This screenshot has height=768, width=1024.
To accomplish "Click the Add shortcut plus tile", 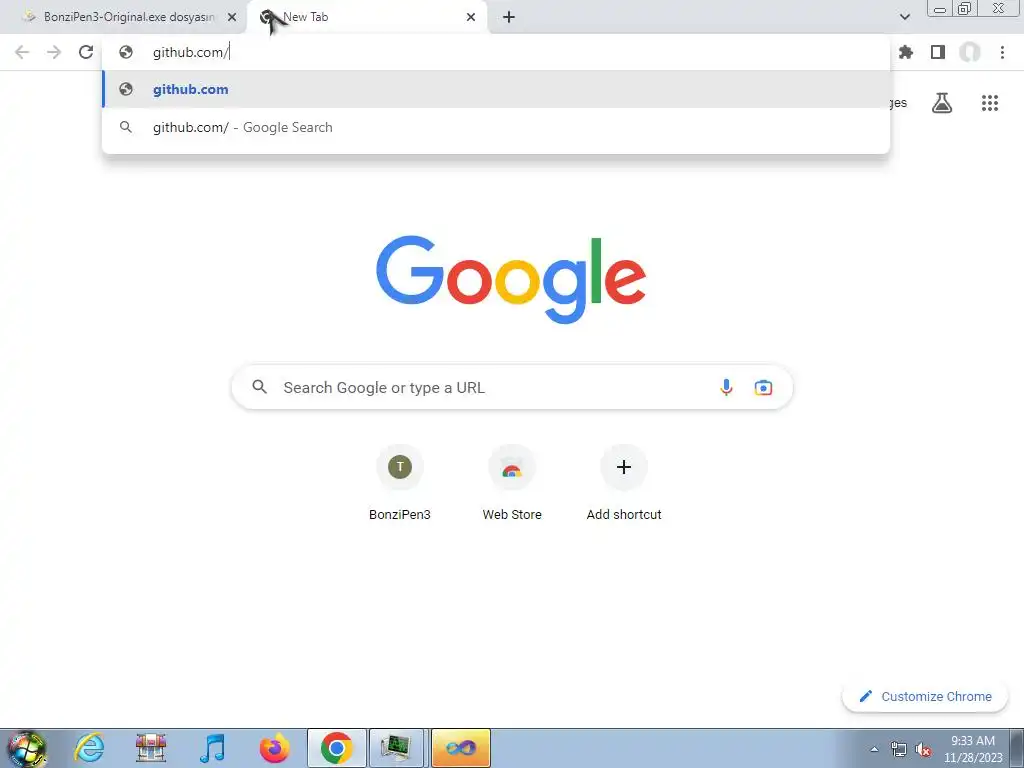I will [x=624, y=484].
